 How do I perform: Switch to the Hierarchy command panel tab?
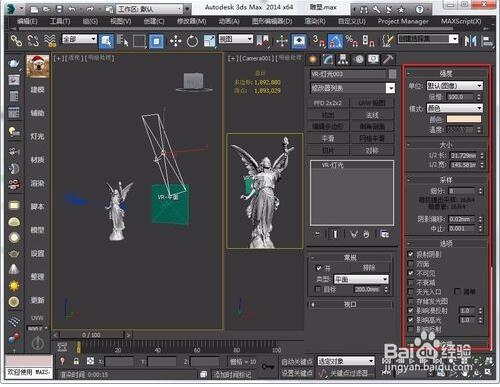pos(343,59)
